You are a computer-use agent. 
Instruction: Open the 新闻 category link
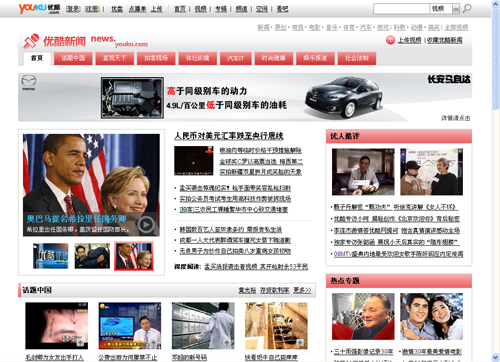(263, 27)
